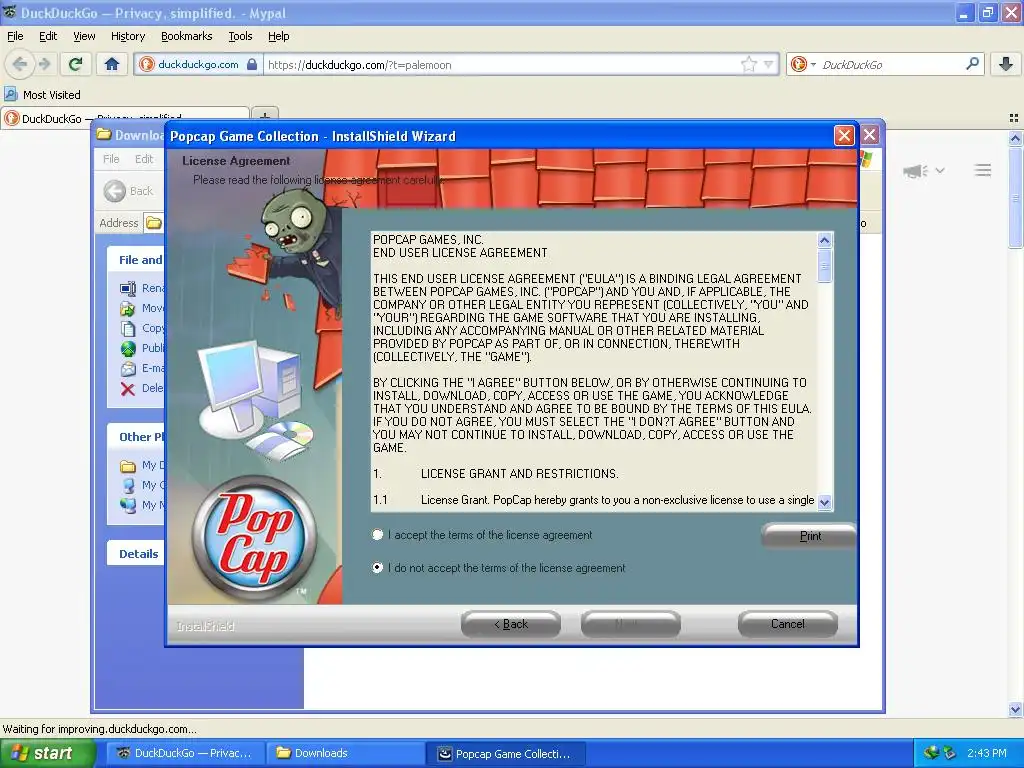This screenshot has width=1024, height=768.
Task: Open the home page icon
Action: click(x=112, y=64)
